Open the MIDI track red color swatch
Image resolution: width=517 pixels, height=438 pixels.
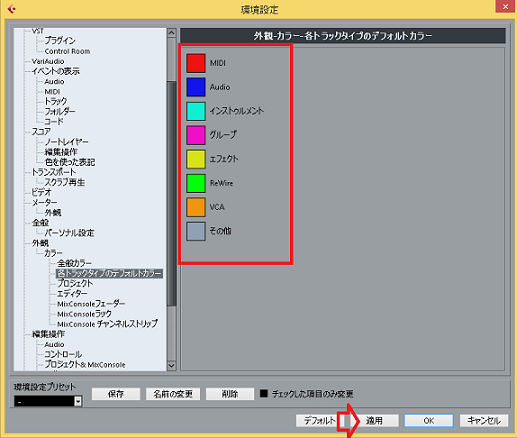[x=196, y=63]
